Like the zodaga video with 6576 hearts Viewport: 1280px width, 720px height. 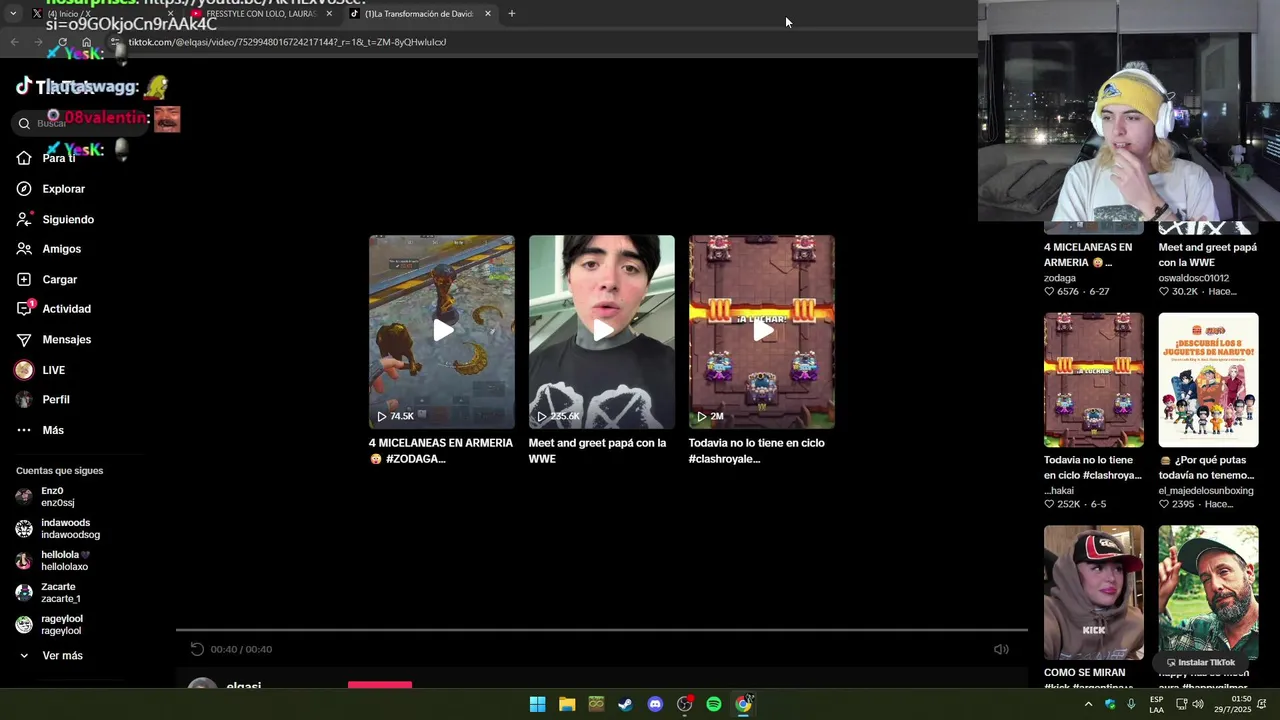point(1050,292)
